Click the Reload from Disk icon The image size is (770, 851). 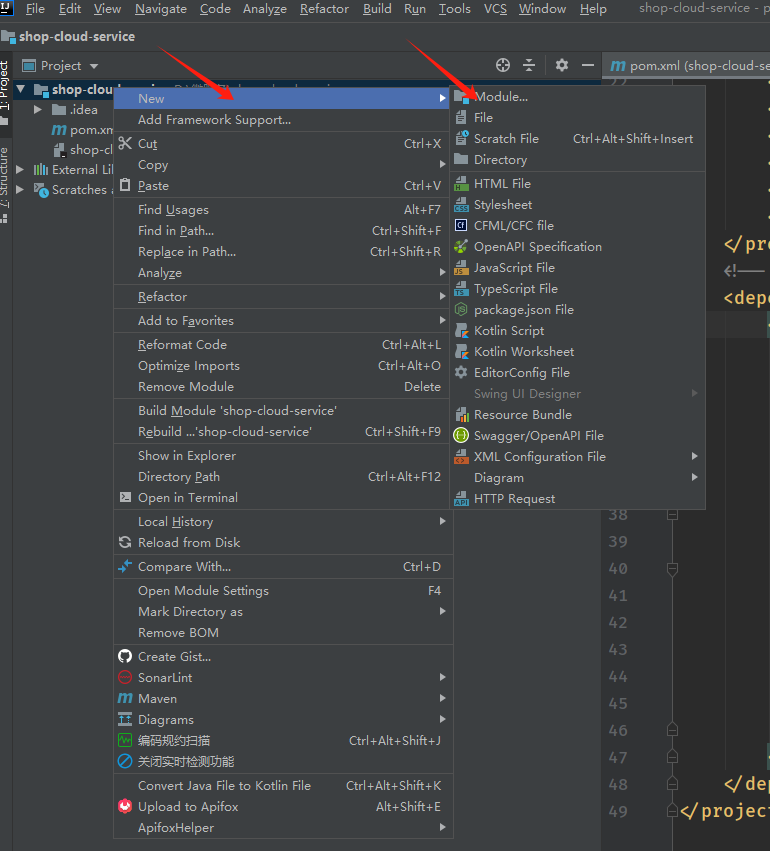[125, 542]
